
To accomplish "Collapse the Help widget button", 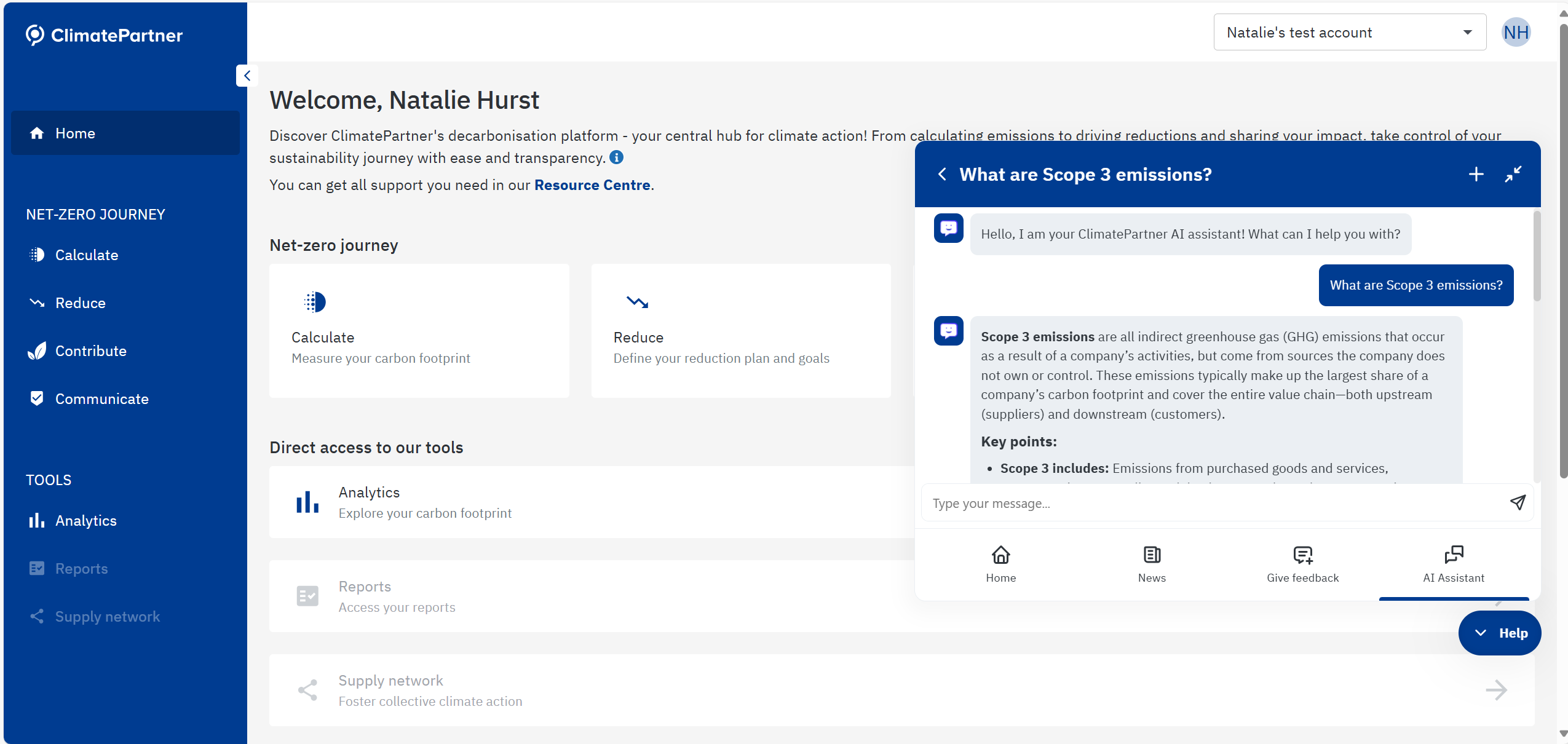I will [x=1499, y=633].
